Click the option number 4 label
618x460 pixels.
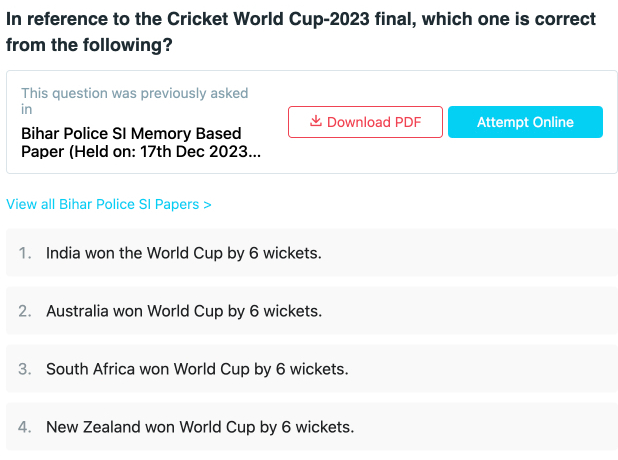click(25, 427)
